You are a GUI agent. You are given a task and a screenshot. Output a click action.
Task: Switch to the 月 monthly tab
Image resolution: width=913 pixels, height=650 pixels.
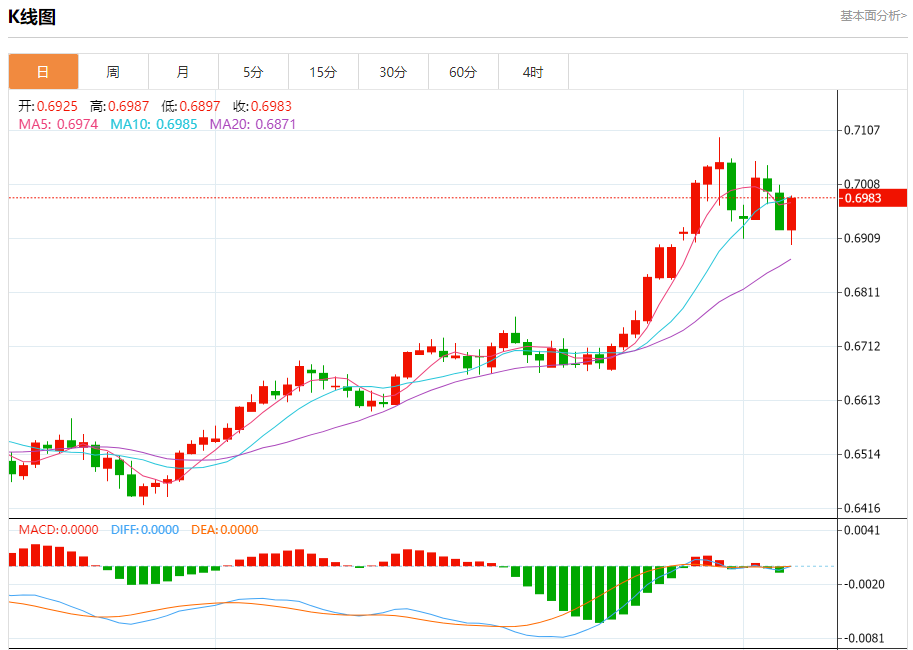pyautogui.click(x=183, y=72)
